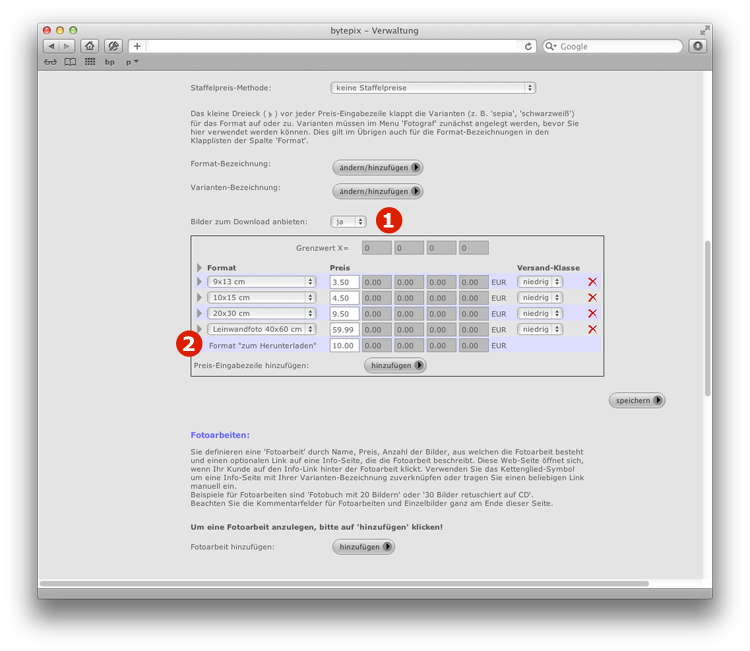Viewport: 750px width, 651px height.
Task: Focus the Google search field
Action: click(612, 46)
